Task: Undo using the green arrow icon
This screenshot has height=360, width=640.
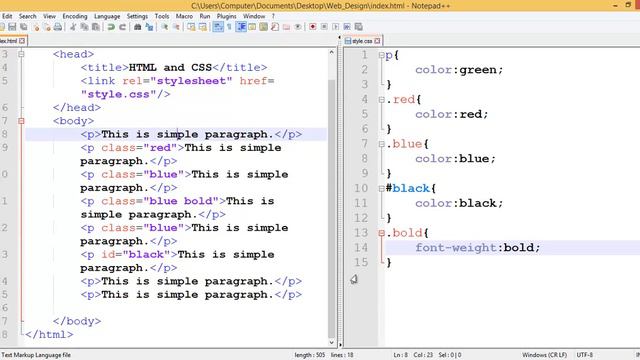Action: [x=111, y=27]
